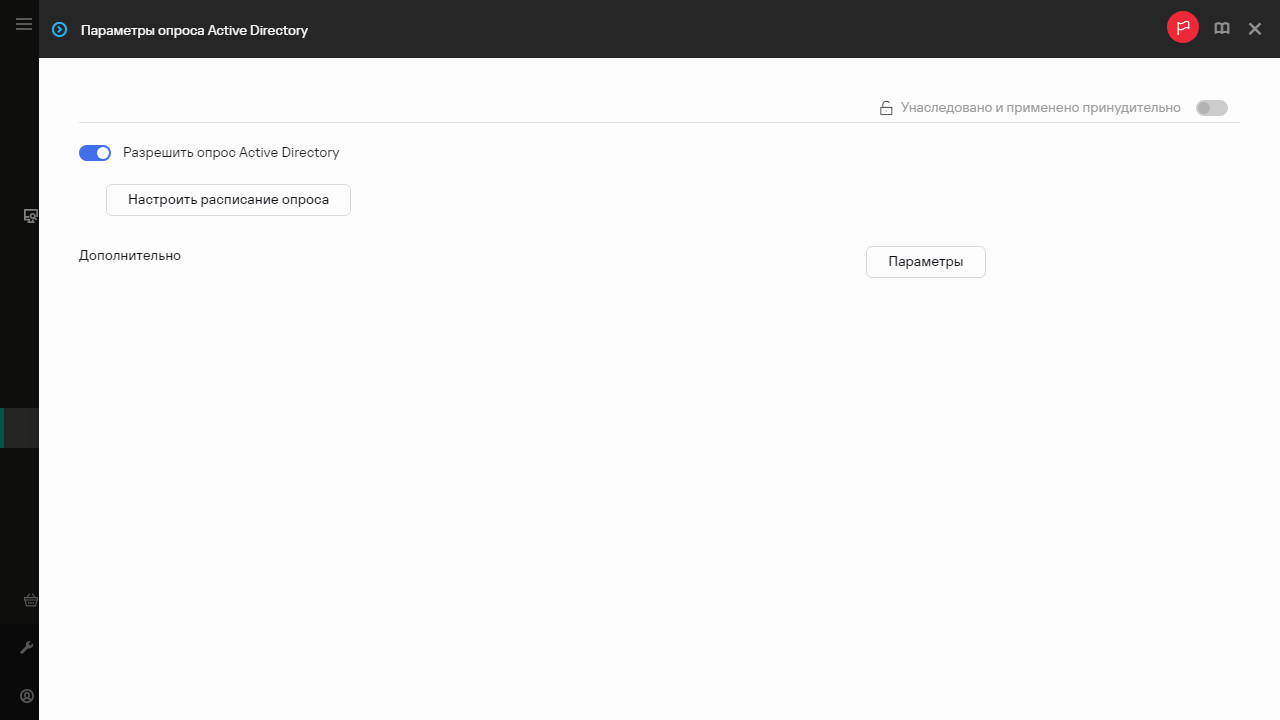This screenshot has width=1280, height=720.
Task: Click the "Дополнительно" label
Action: [x=130, y=256]
